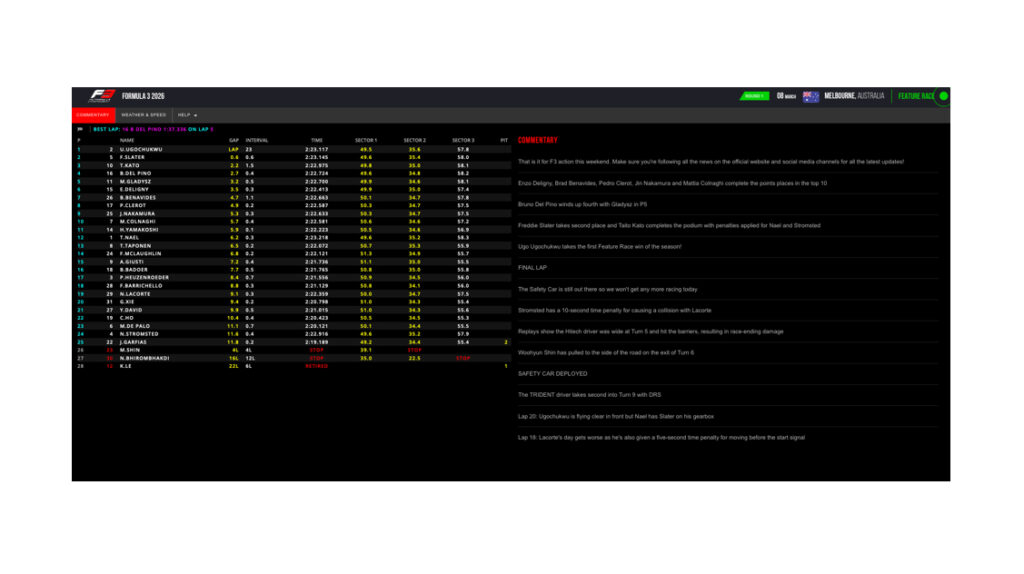Select the F.Slater row
This screenshot has height=574, width=1024.
coord(292,157)
